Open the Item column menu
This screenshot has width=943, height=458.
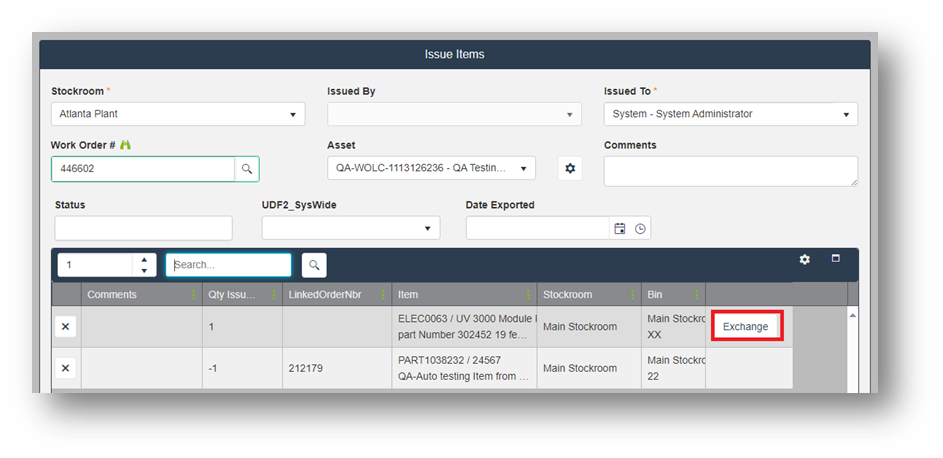tap(527, 295)
